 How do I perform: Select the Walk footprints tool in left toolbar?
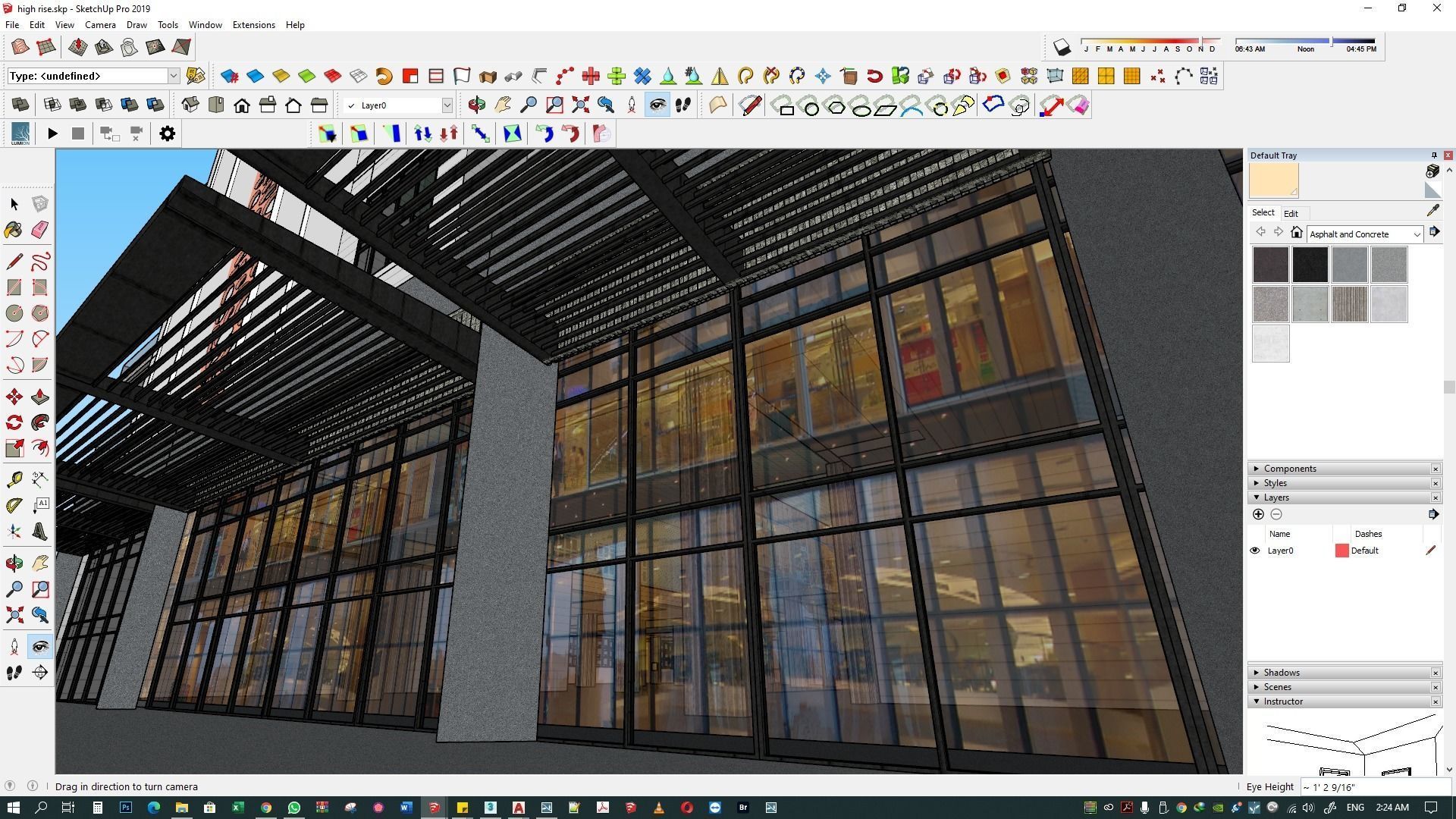coord(14,673)
